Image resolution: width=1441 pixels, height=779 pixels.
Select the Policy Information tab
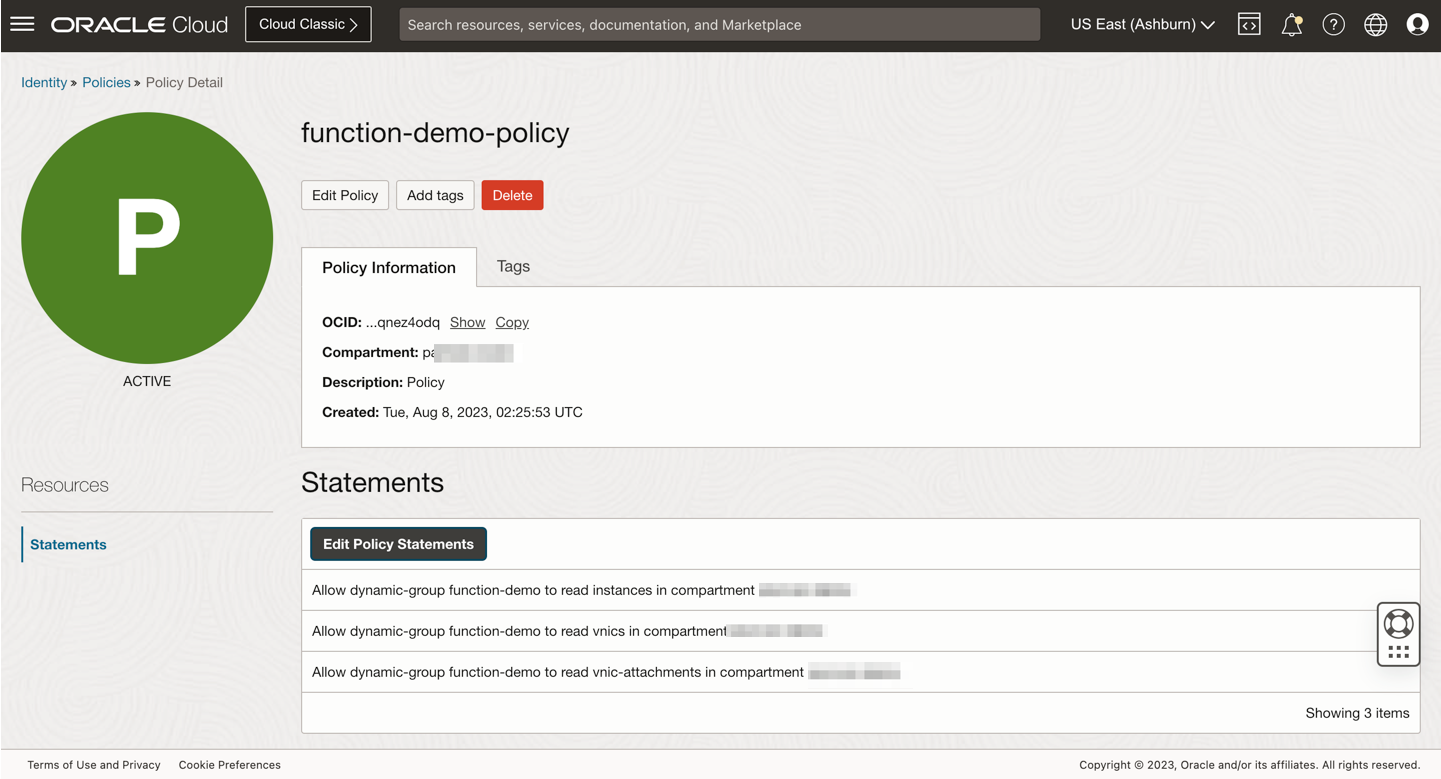coord(389,267)
